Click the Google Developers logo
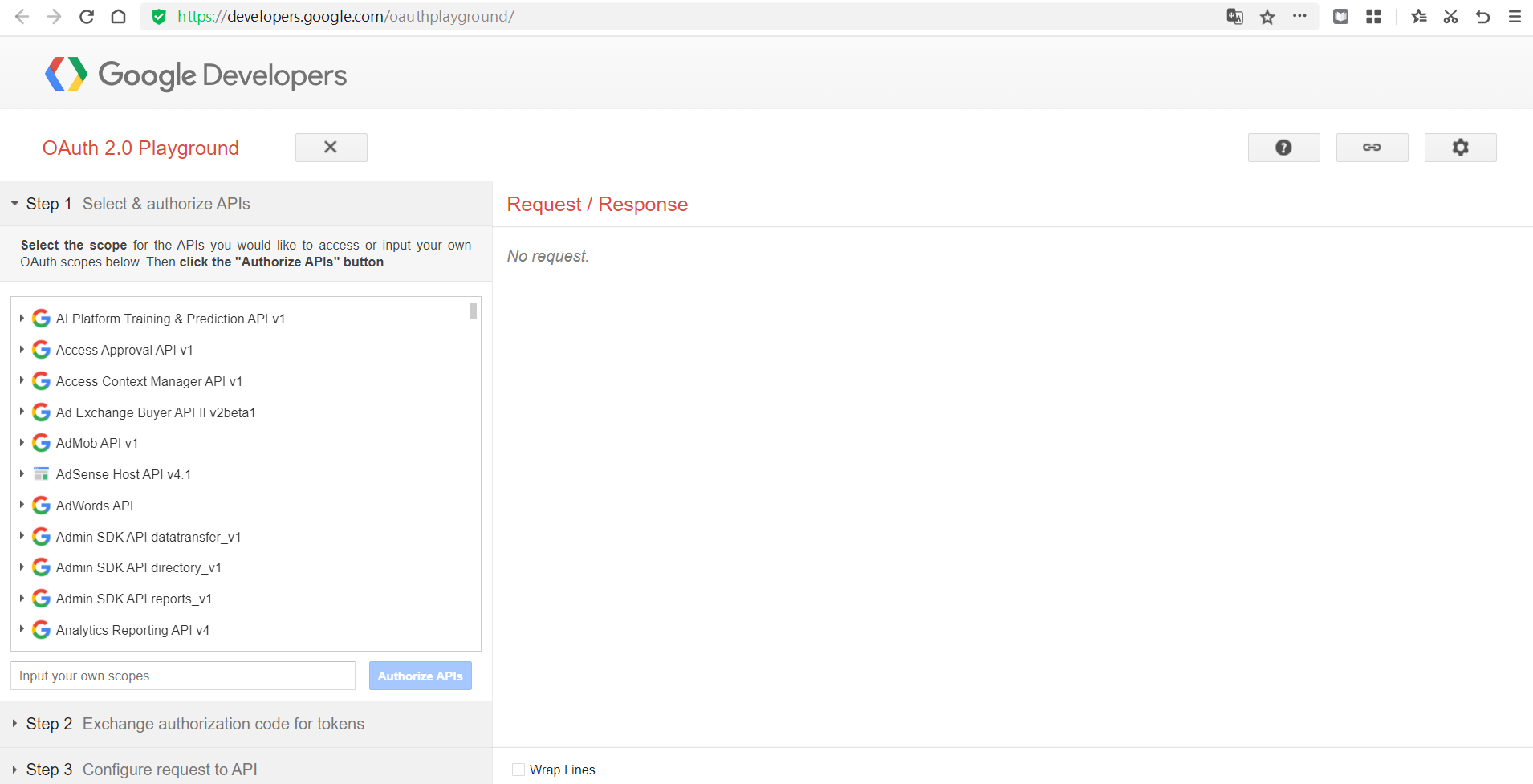 tap(196, 75)
